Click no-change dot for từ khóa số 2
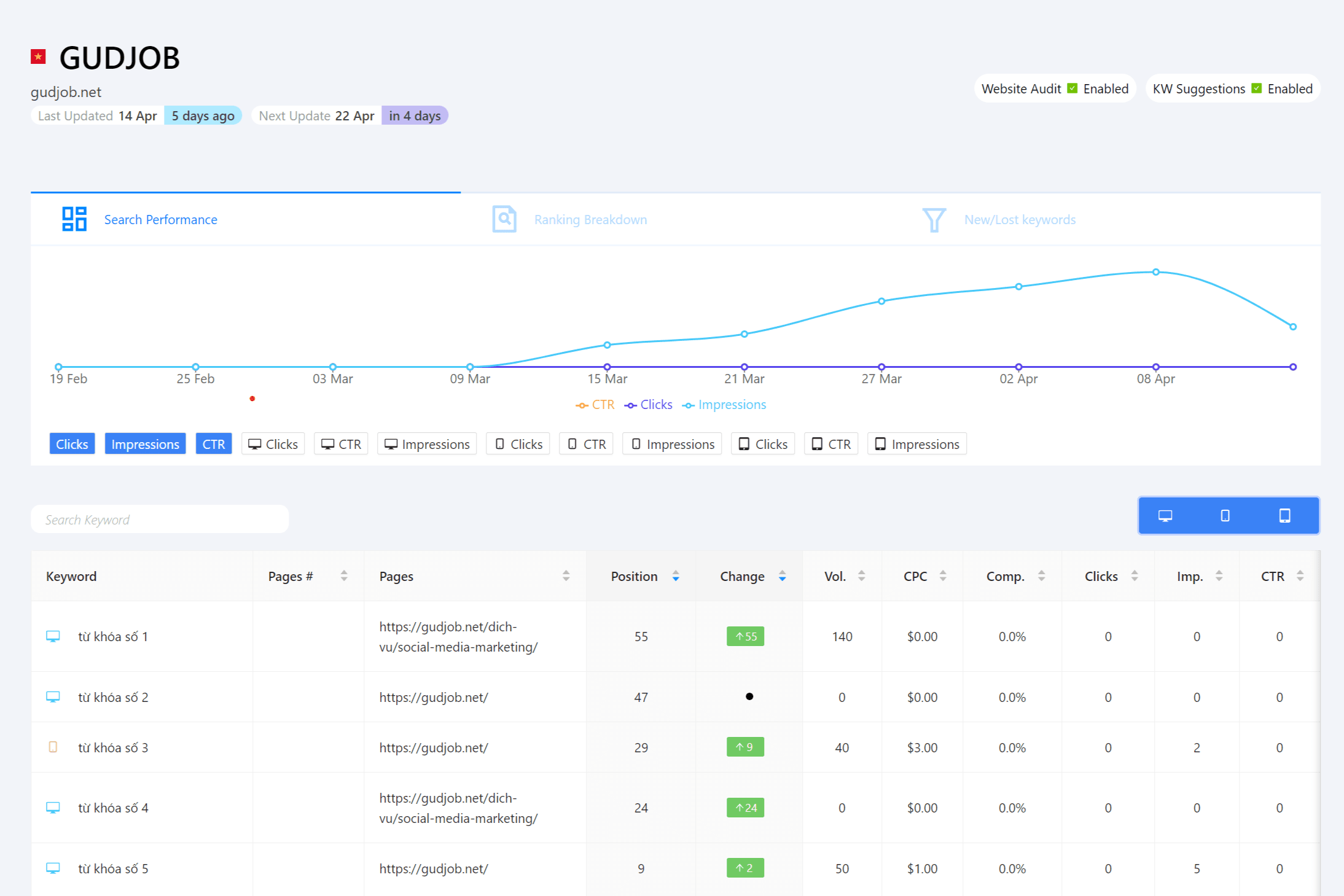 tap(749, 696)
